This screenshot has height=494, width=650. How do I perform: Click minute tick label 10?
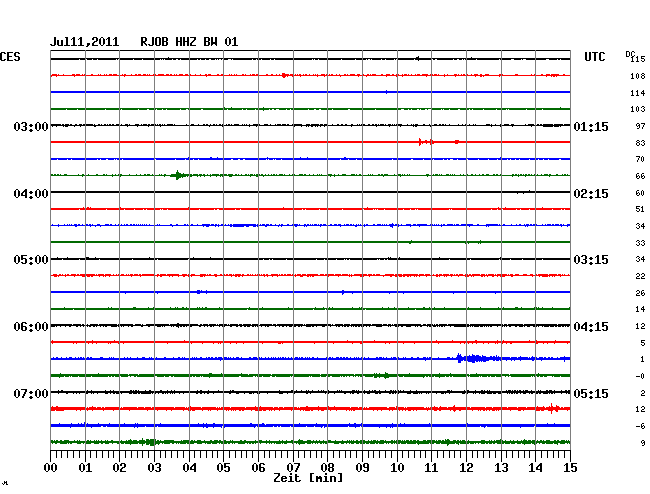pyautogui.click(x=397, y=468)
